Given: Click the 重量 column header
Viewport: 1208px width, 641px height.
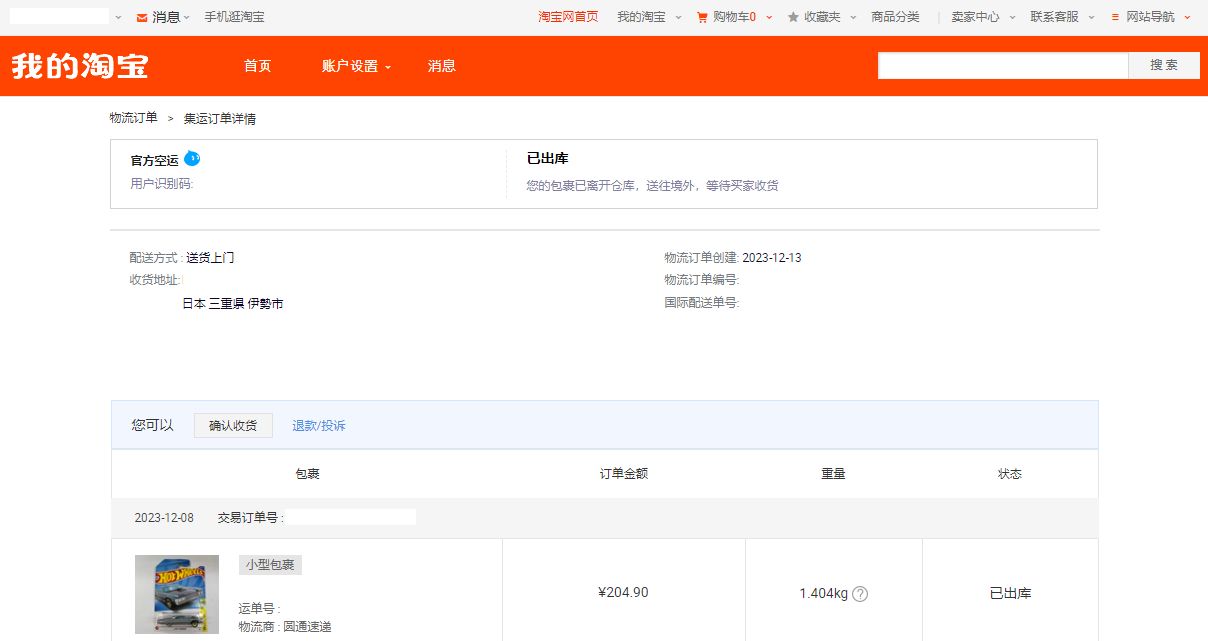Looking at the screenshot, I should 834,474.
